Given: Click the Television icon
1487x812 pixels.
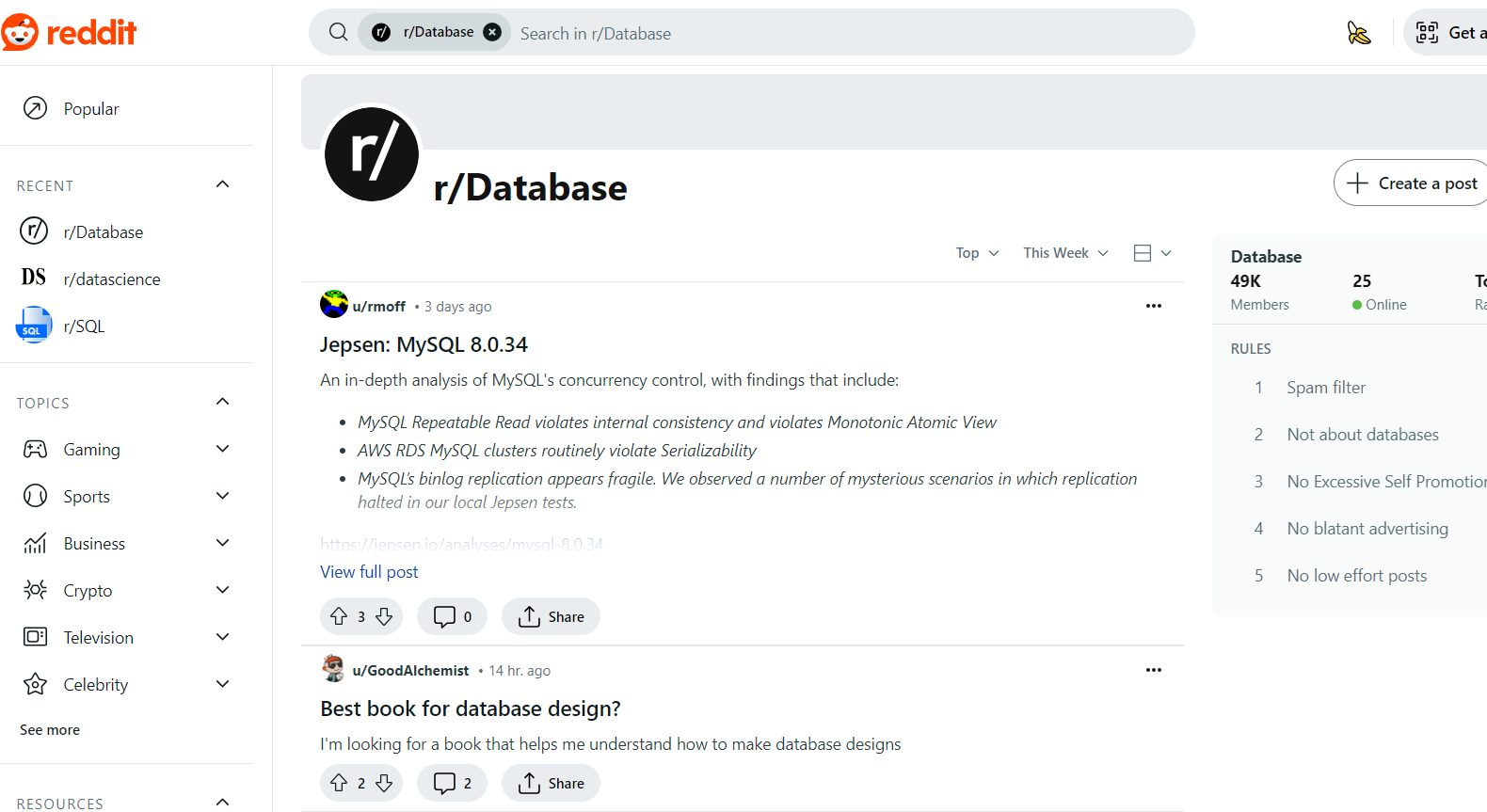Looking at the screenshot, I should point(35,637).
